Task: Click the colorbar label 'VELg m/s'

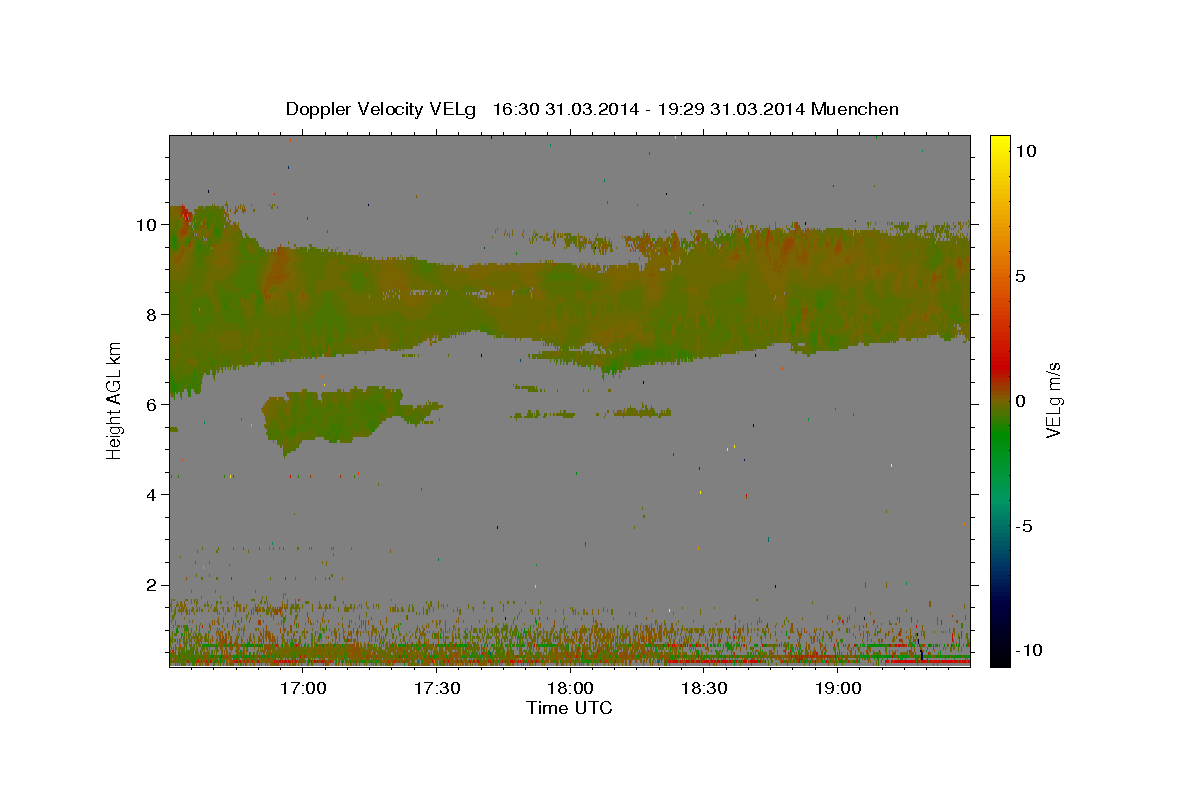Action: pyautogui.click(x=1053, y=402)
